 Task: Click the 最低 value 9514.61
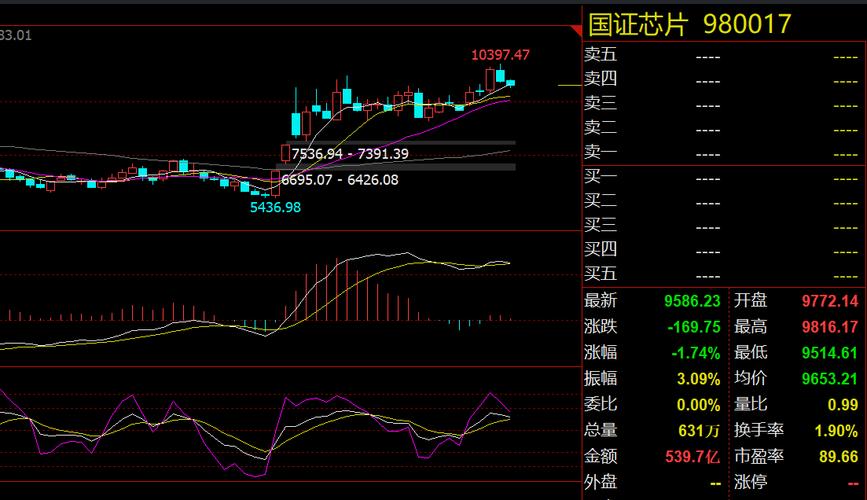[829, 353]
